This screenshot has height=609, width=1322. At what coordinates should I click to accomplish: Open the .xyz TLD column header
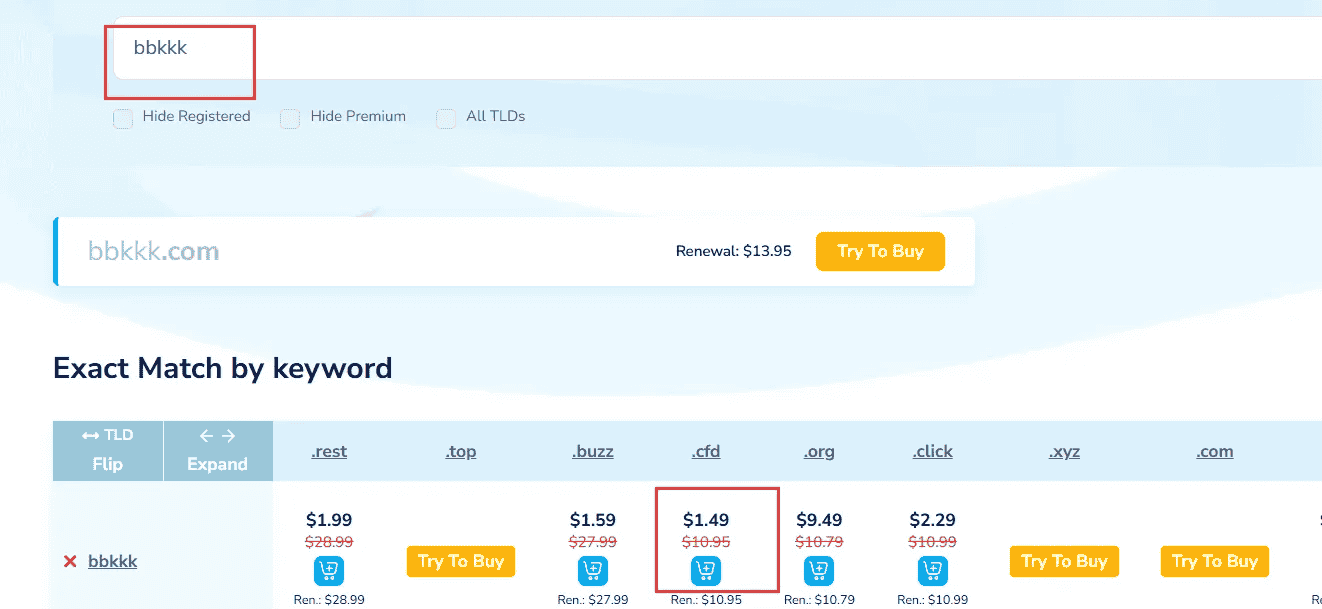point(1064,452)
